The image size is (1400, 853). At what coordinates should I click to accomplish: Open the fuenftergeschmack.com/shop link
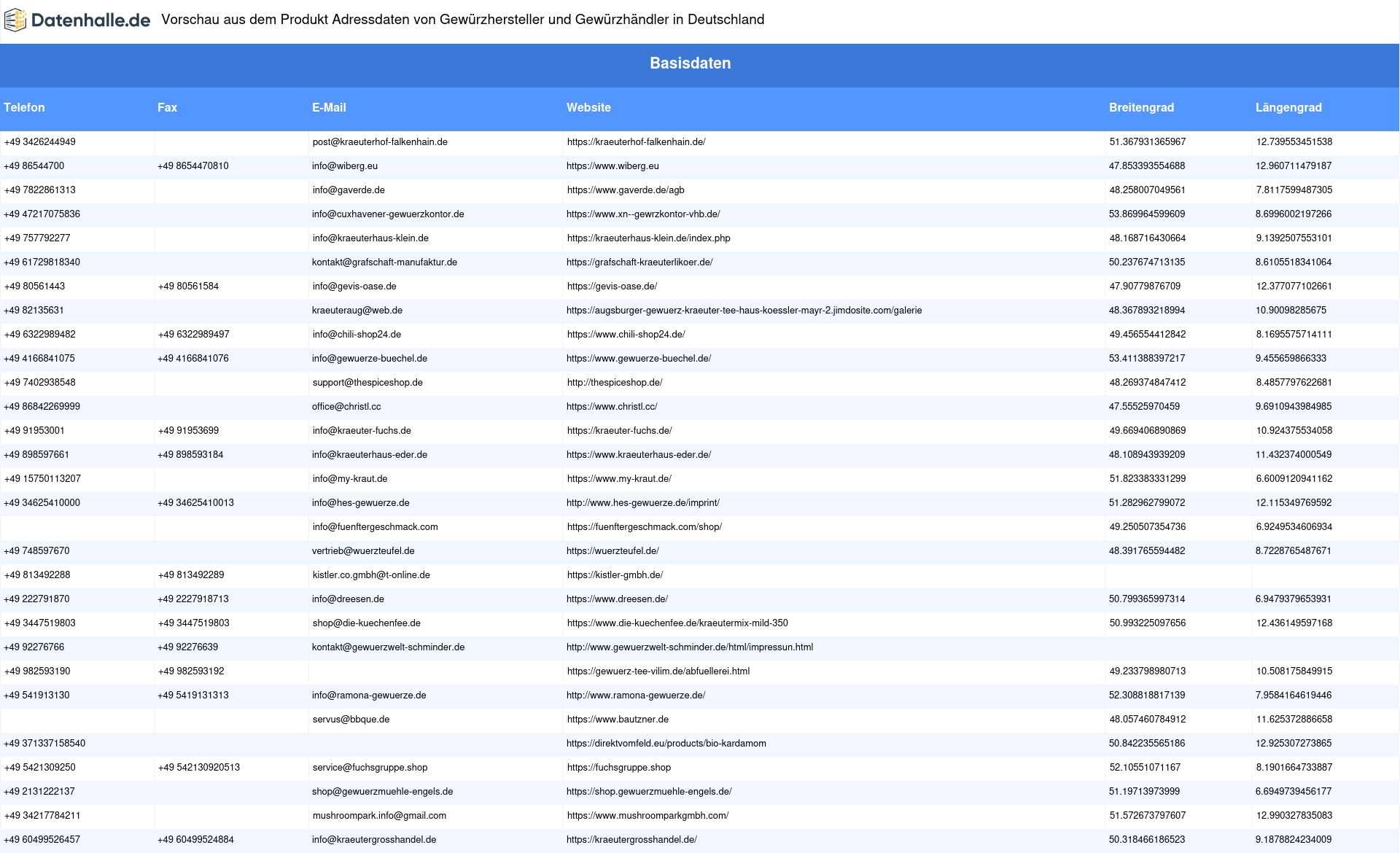pyautogui.click(x=645, y=527)
